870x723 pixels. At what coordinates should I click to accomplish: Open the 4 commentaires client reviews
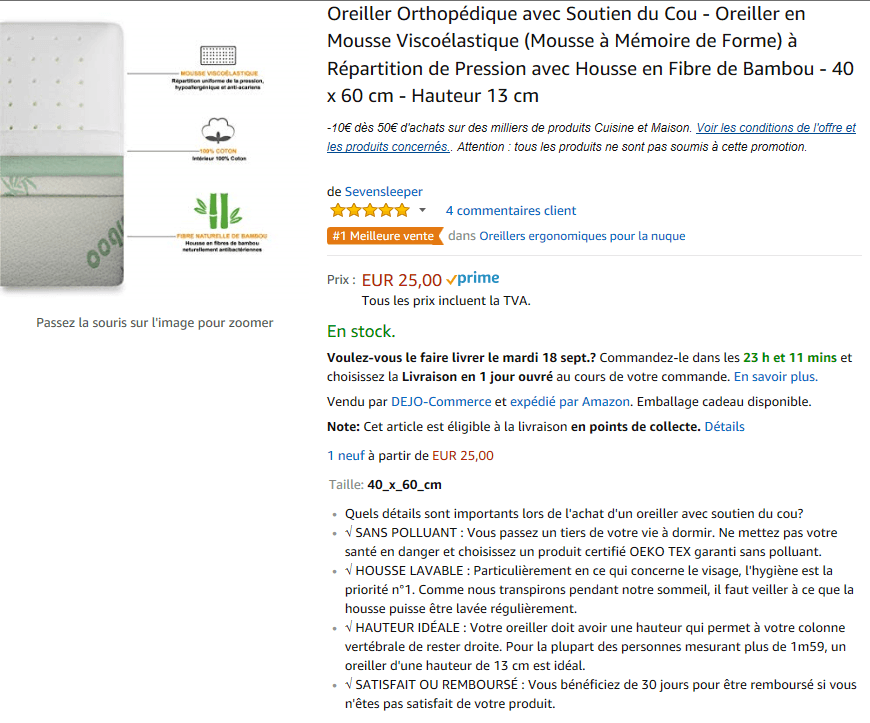pos(511,210)
